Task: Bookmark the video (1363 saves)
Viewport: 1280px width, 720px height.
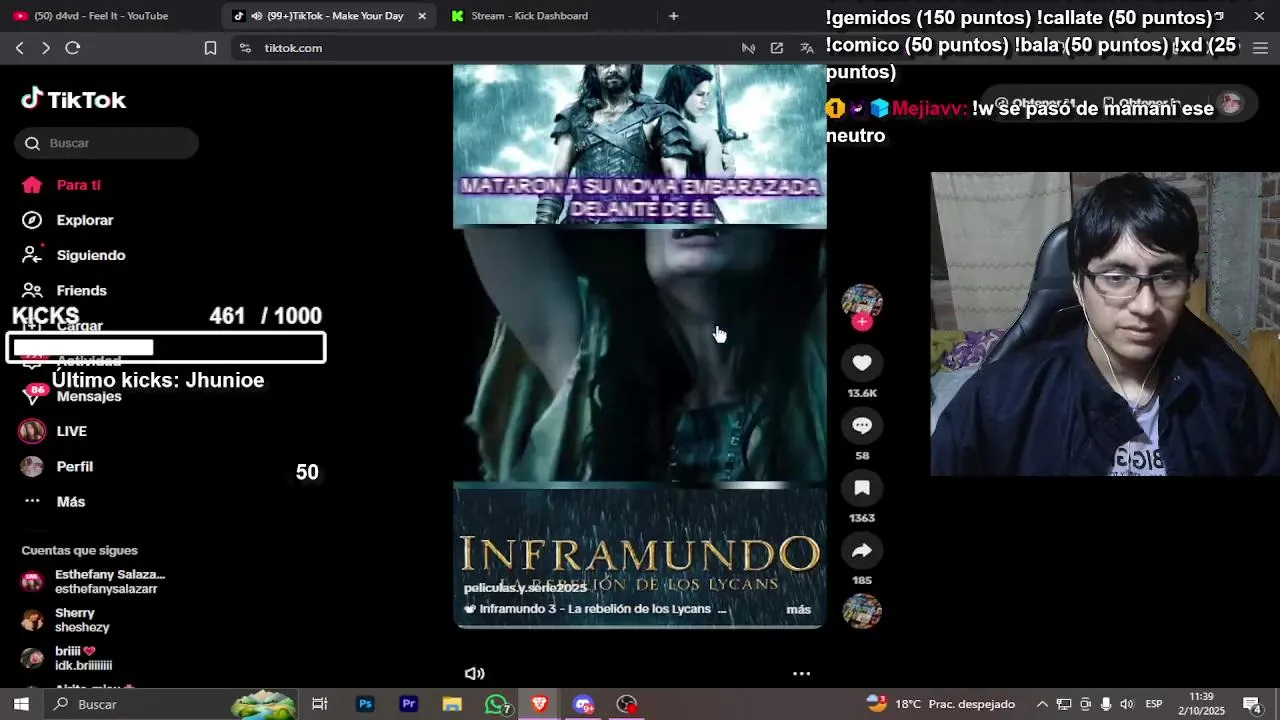Action: (862, 488)
